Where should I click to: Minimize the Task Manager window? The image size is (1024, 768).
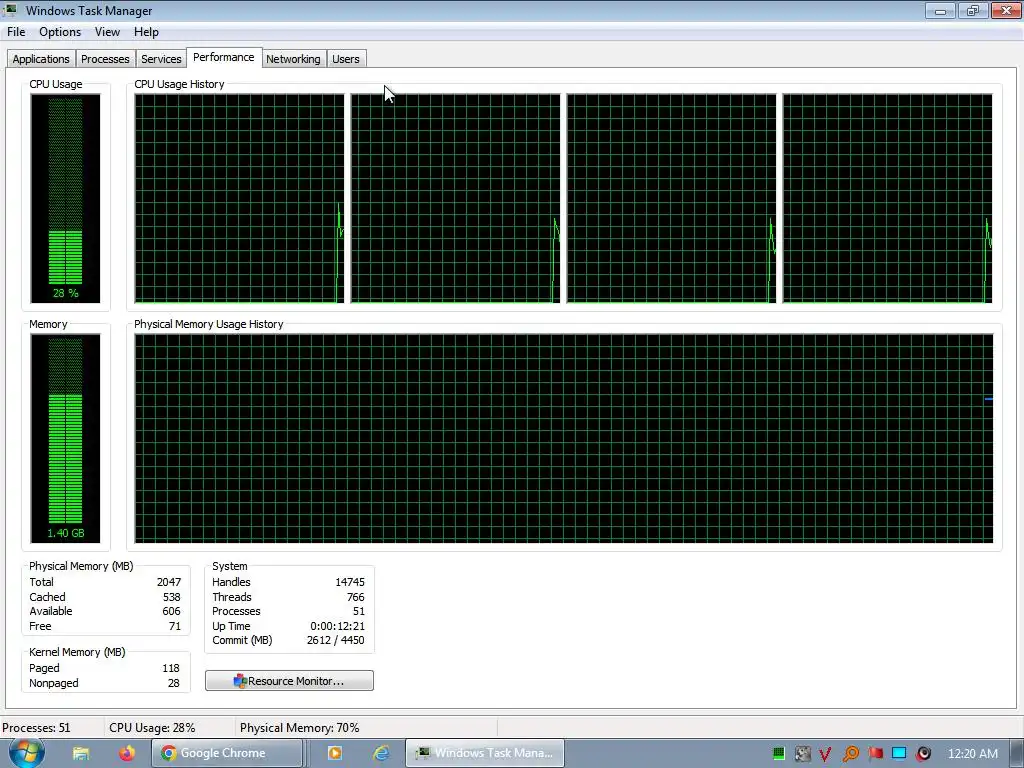coord(940,10)
